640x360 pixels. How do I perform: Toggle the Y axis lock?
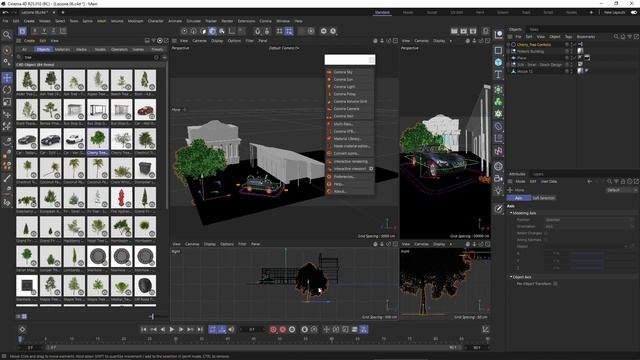pos(44,31)
